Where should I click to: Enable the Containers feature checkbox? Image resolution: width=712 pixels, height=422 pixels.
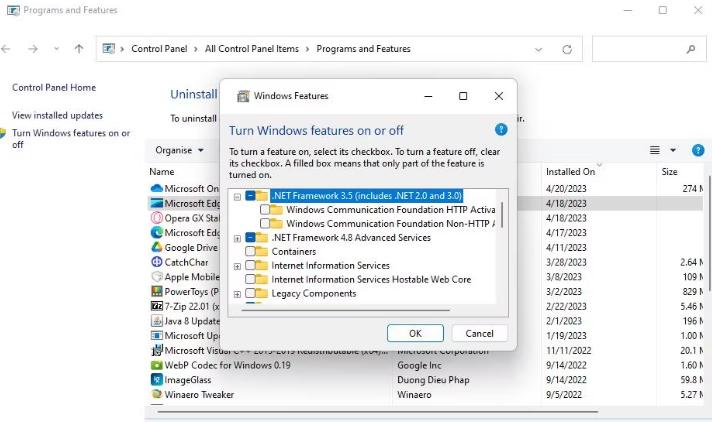coord(250,251)
